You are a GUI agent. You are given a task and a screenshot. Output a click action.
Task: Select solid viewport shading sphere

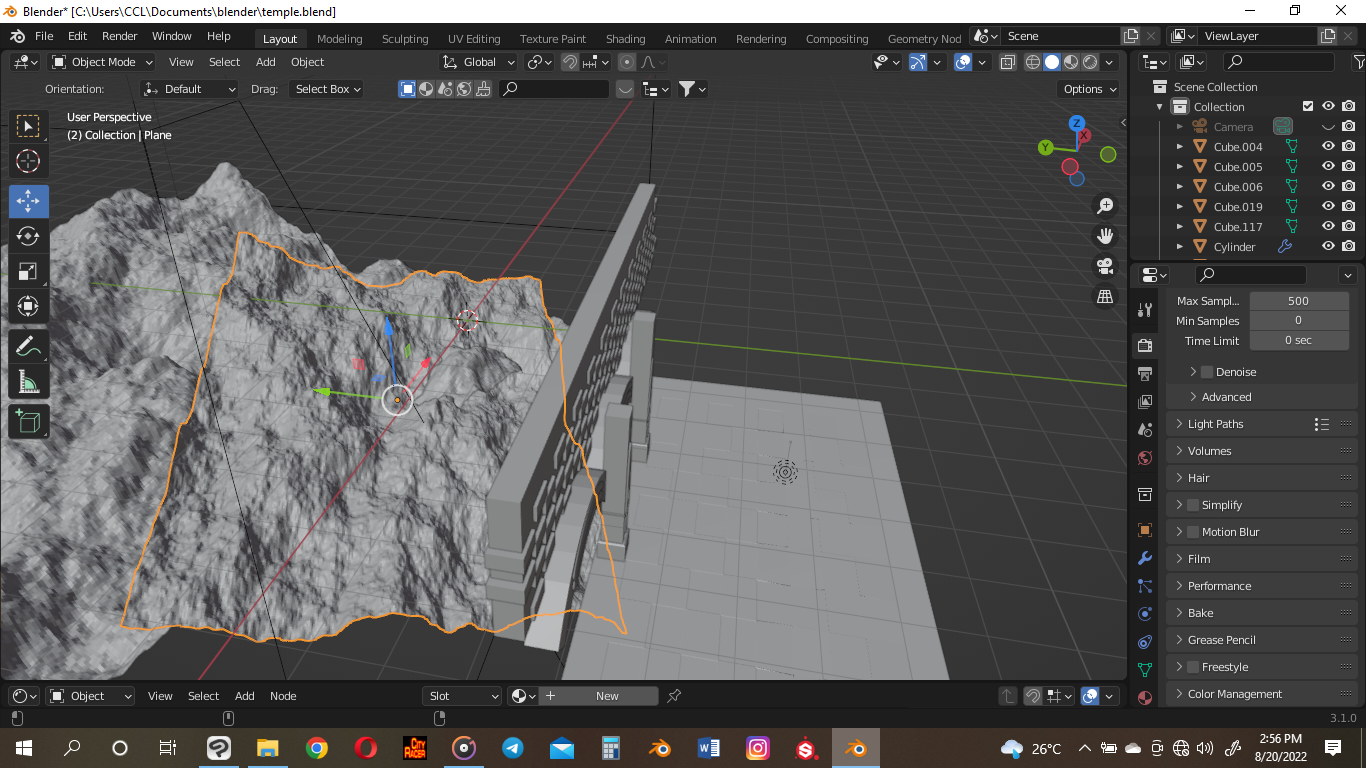(x=1052, y=62)
